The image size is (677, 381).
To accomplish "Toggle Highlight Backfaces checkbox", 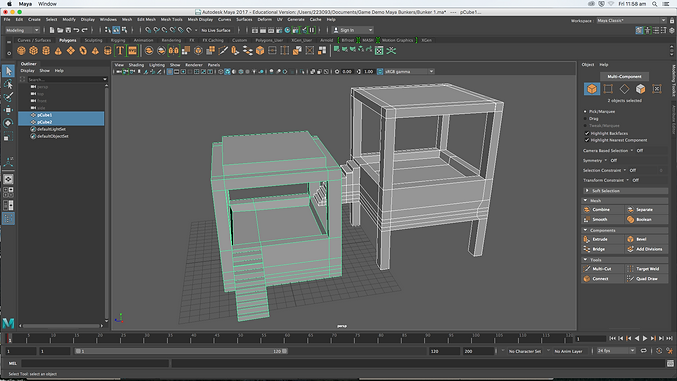I will pos(587,133).
